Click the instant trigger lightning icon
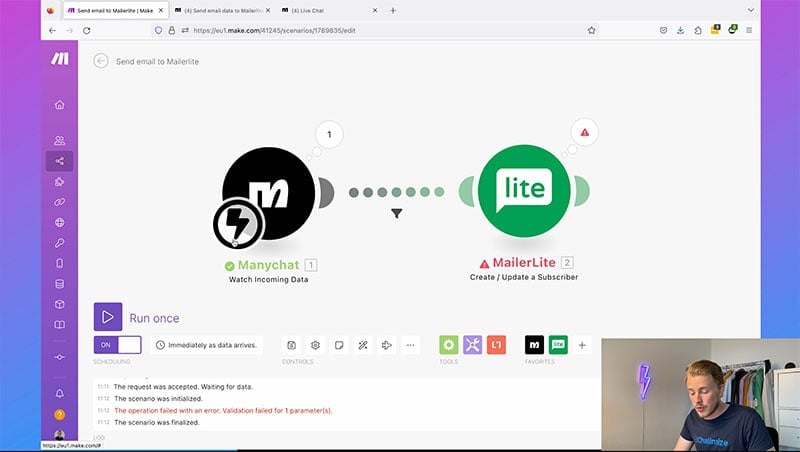 238,223
